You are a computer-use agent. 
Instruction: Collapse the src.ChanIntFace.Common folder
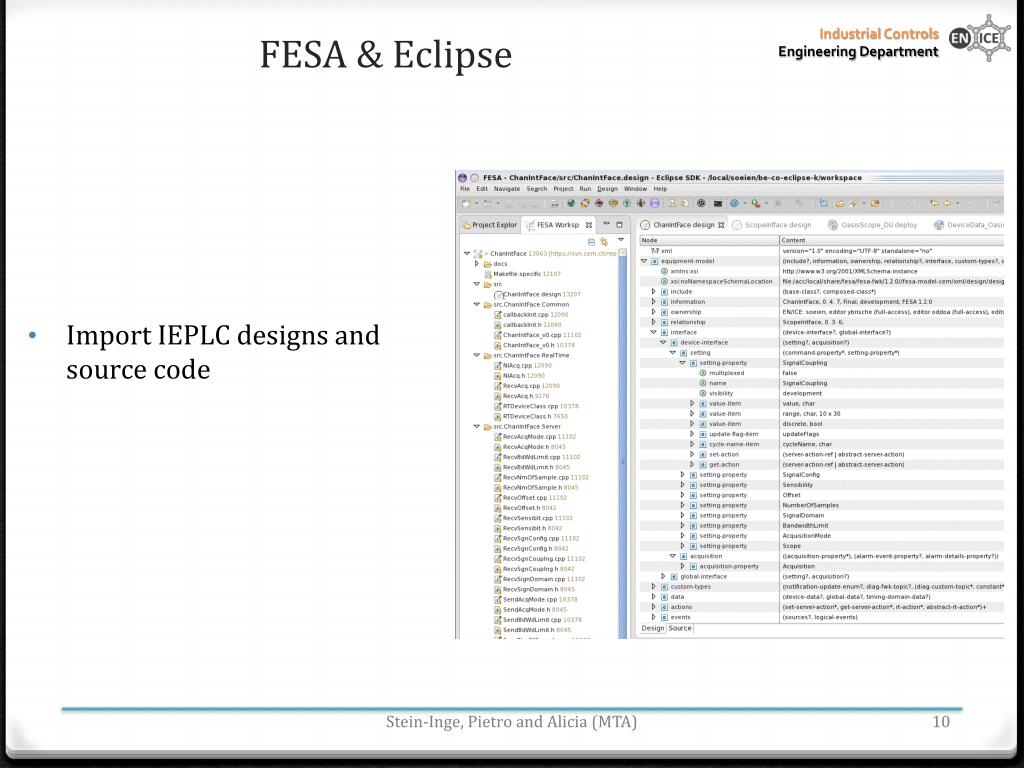(477, 304)
